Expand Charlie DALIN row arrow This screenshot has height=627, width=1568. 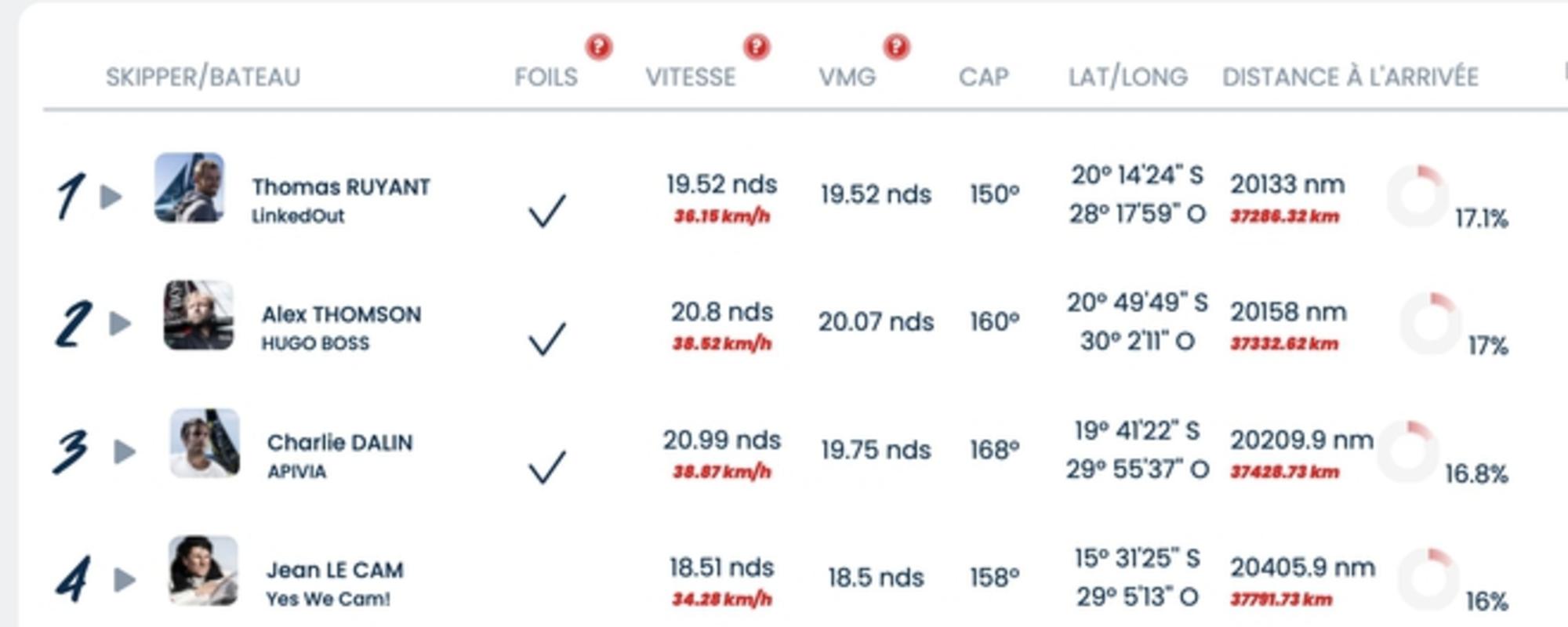click(x=125, y=451)
